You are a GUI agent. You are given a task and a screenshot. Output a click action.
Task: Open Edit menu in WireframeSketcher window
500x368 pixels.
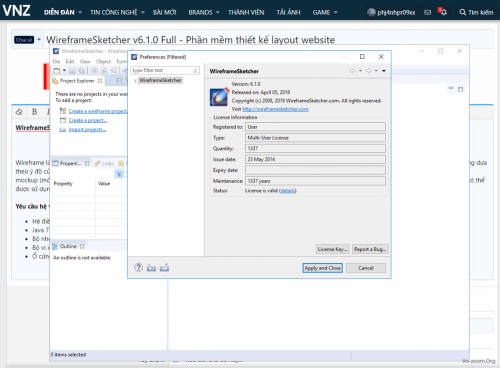point(70,61)
